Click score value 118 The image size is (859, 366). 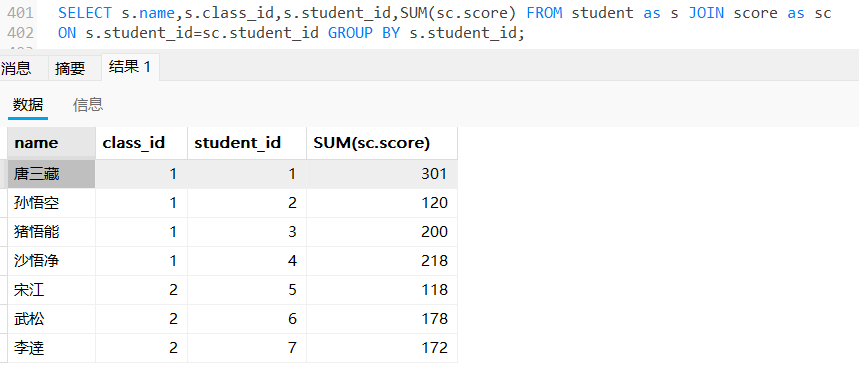[x=382, y=290]
